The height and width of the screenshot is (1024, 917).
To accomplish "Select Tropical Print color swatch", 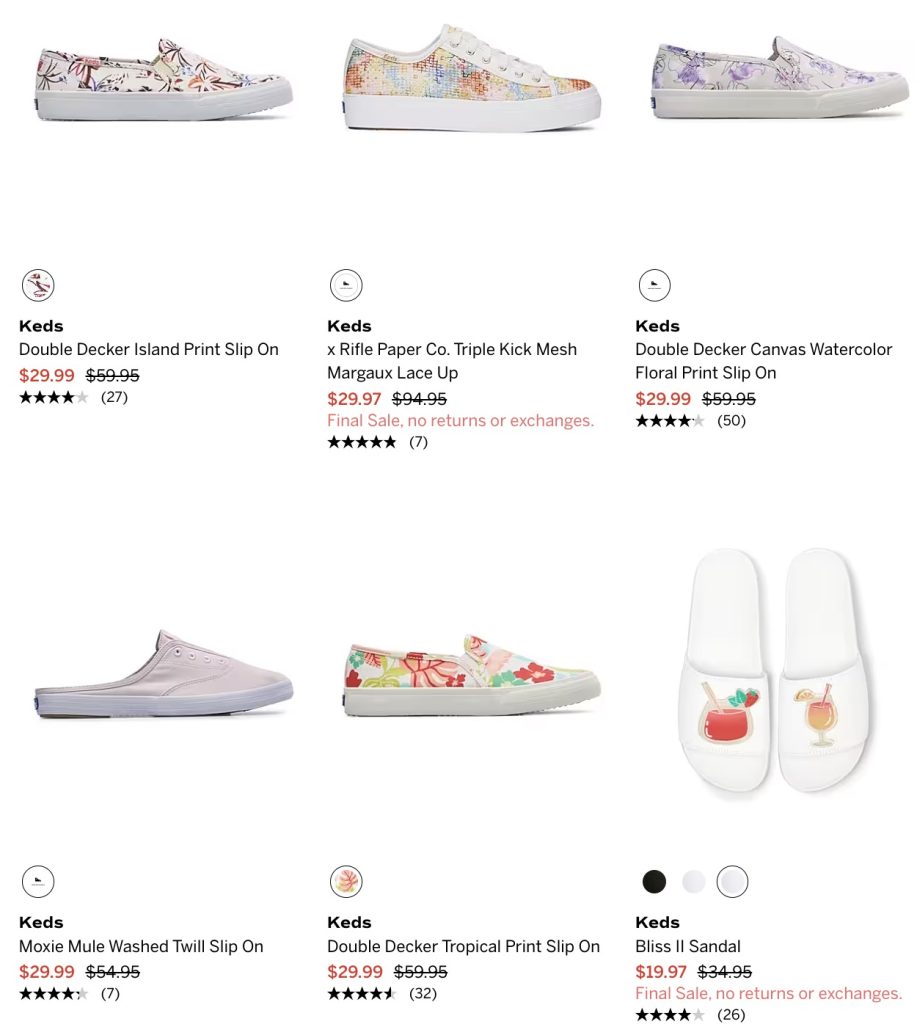I will (346, 882).
